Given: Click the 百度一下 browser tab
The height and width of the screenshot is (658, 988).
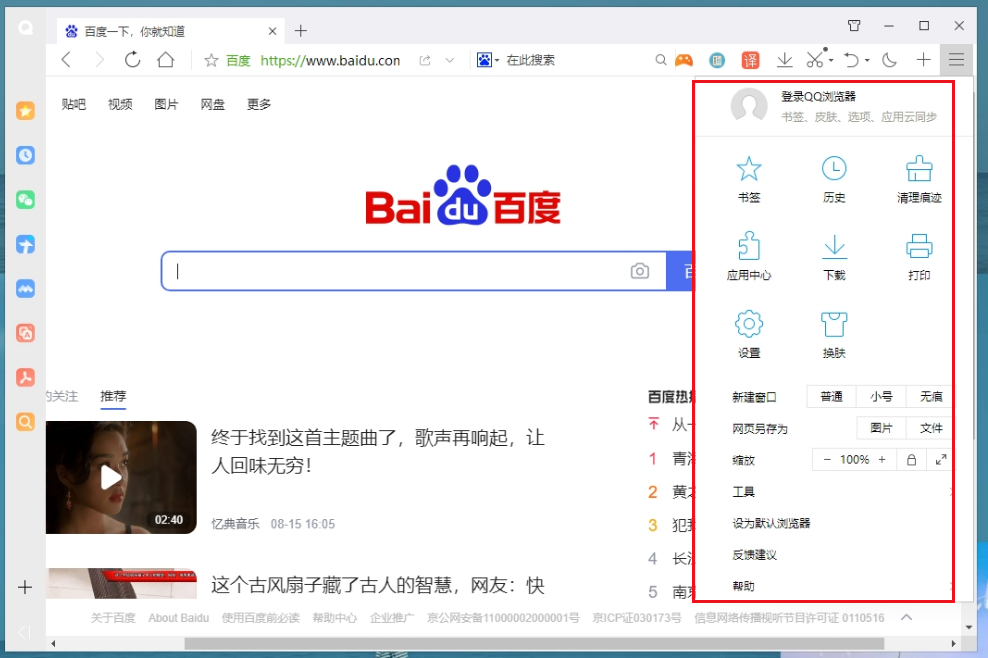Looking at the screenshot, I should [170, 31].
